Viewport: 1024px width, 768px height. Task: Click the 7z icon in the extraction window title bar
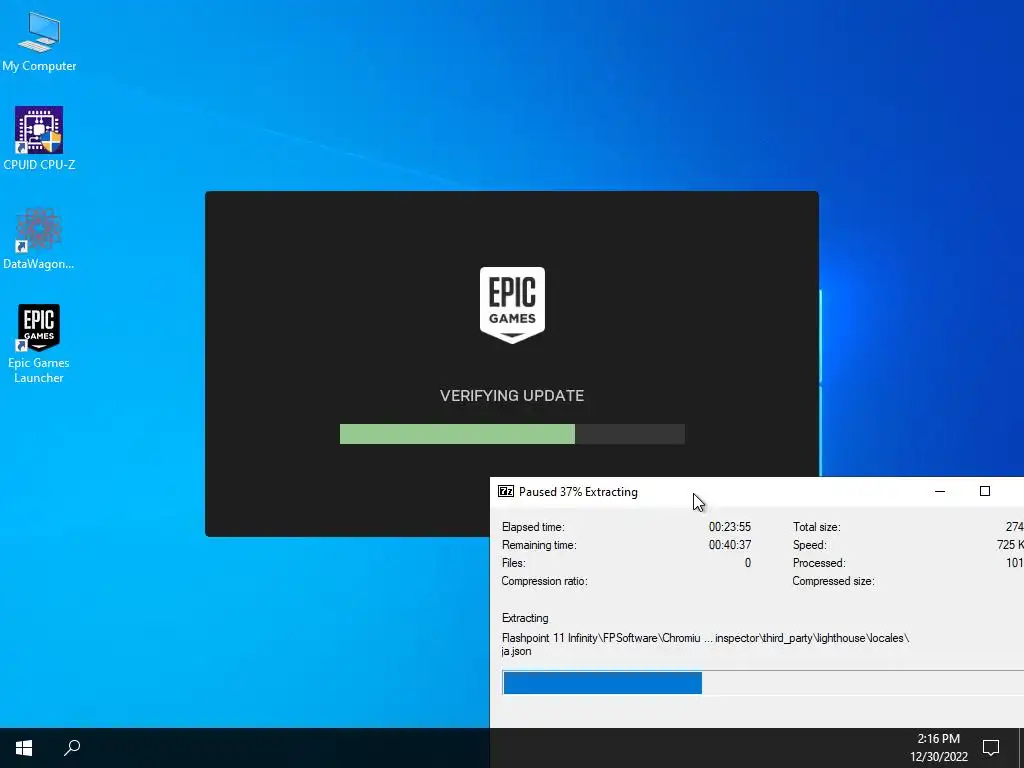tap(505, 492)
